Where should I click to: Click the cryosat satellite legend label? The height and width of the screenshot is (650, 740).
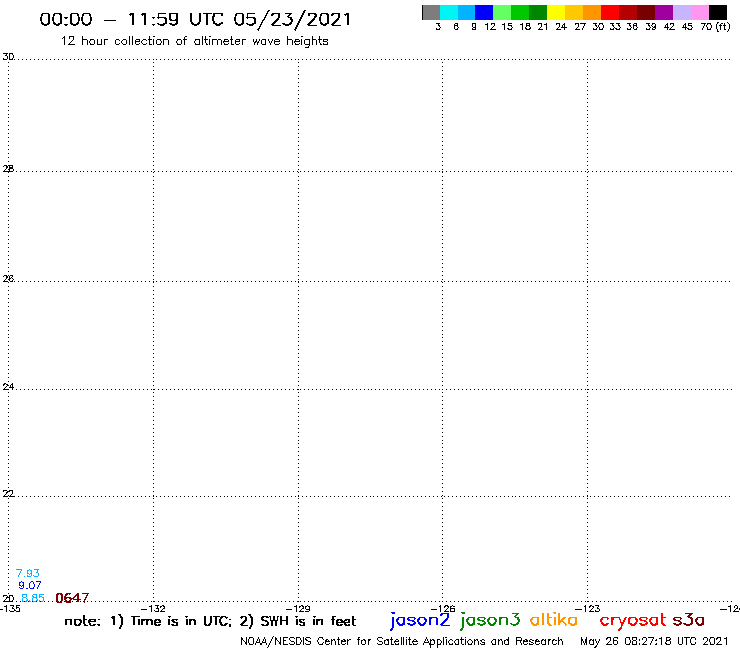633,621
